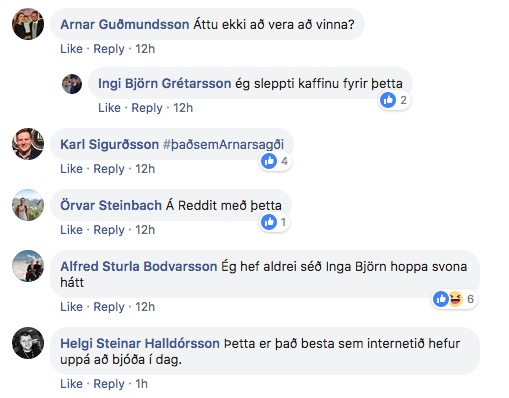This screenshot has height=398, width=509.
Task: Open Helgi Steinar Halldórsson's profile picture
Action: pyautogui.click(x=28, y=343)
